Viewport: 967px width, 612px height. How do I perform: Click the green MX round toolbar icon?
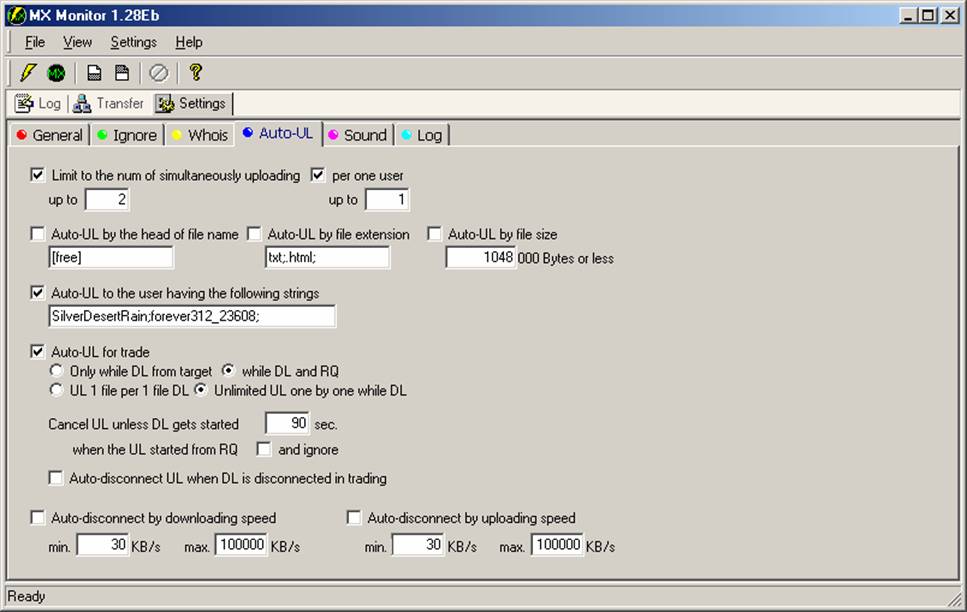[x=57, y=73]
